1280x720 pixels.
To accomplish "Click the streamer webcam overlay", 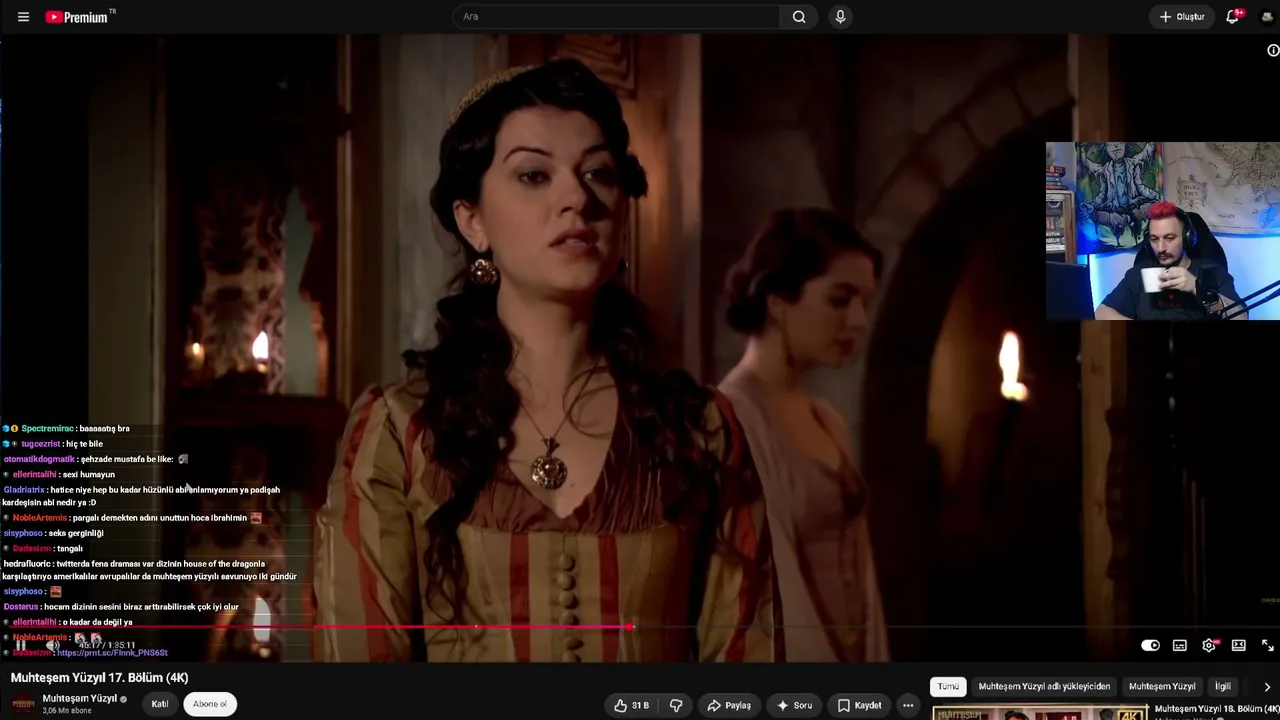I will point(1162,231).
